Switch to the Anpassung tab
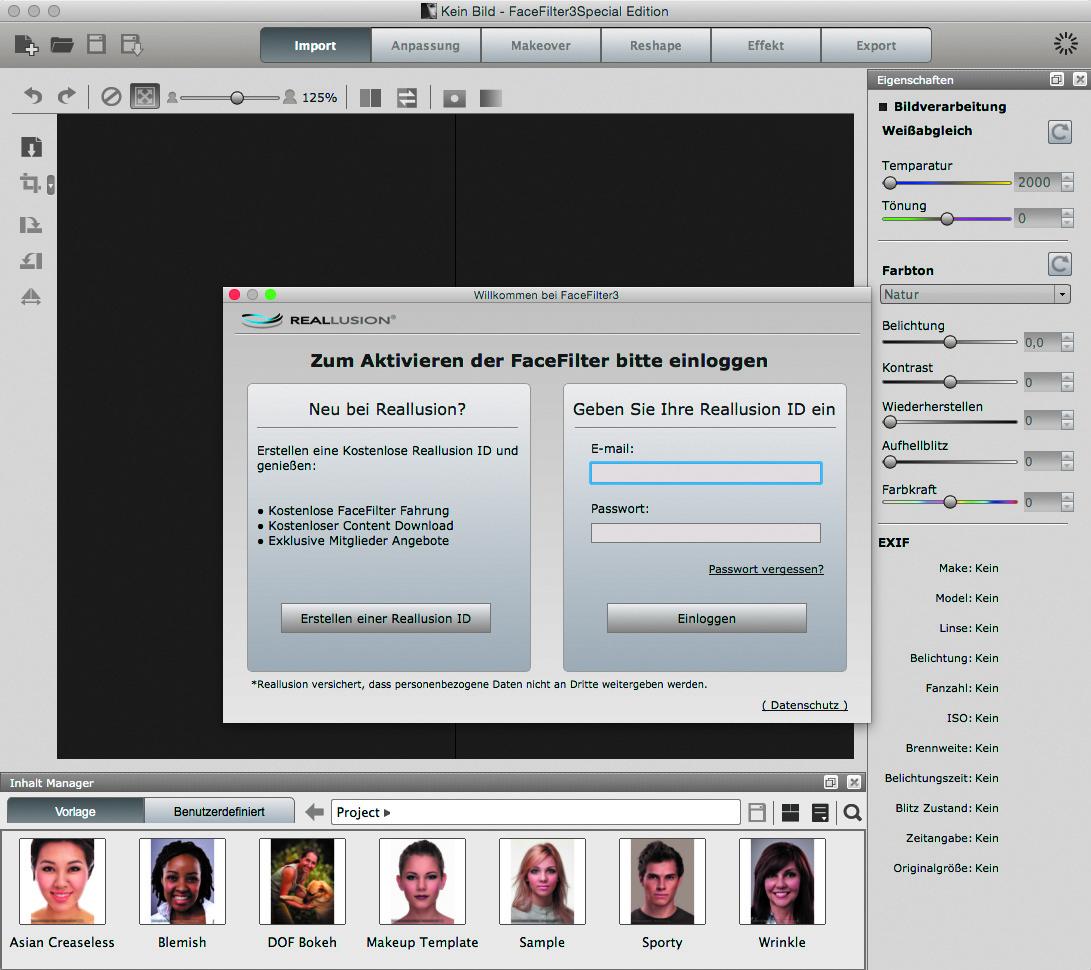The image size is (1091, 970). coord(425,45)
